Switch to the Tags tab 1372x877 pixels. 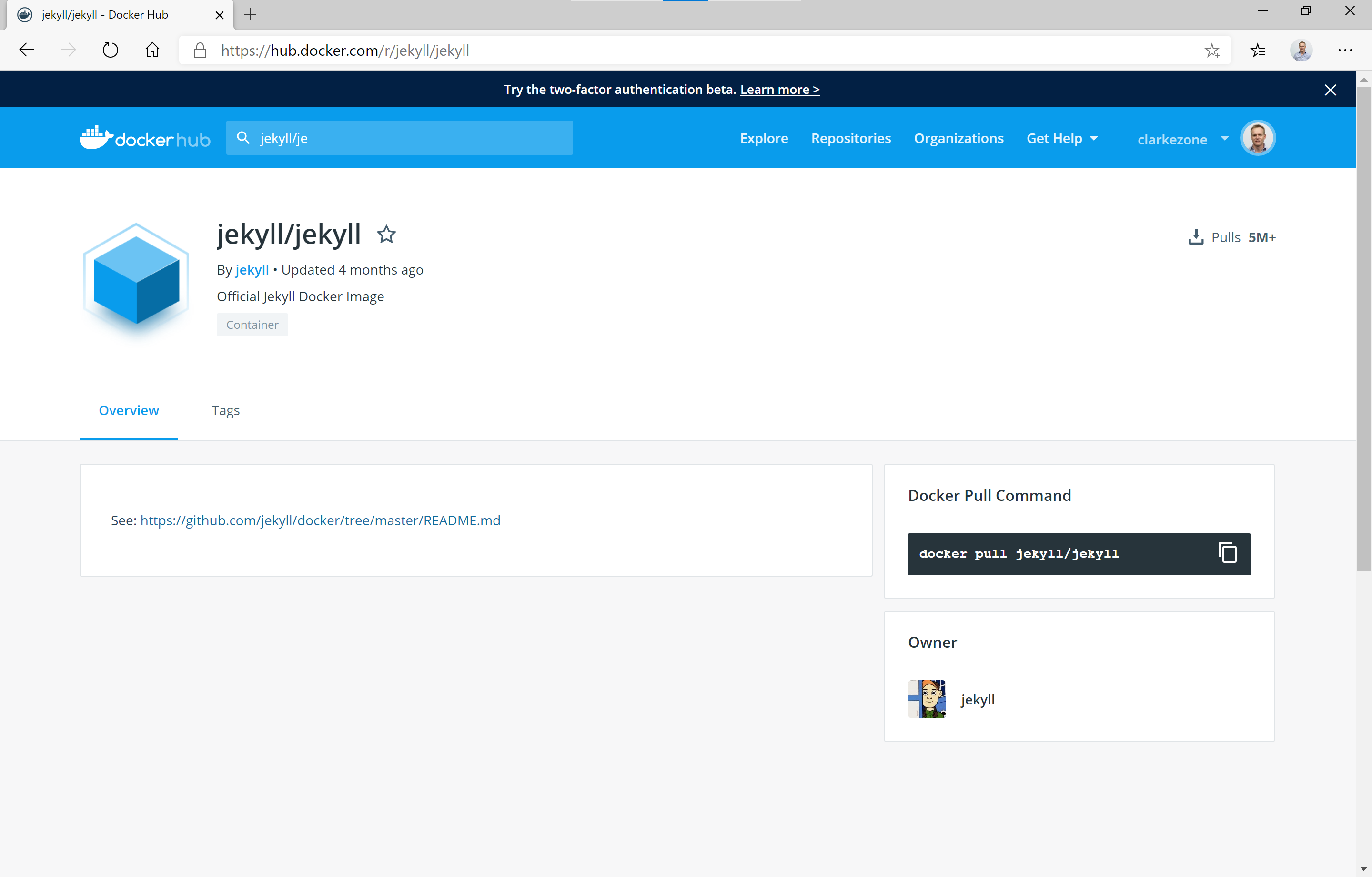[225, 410]
